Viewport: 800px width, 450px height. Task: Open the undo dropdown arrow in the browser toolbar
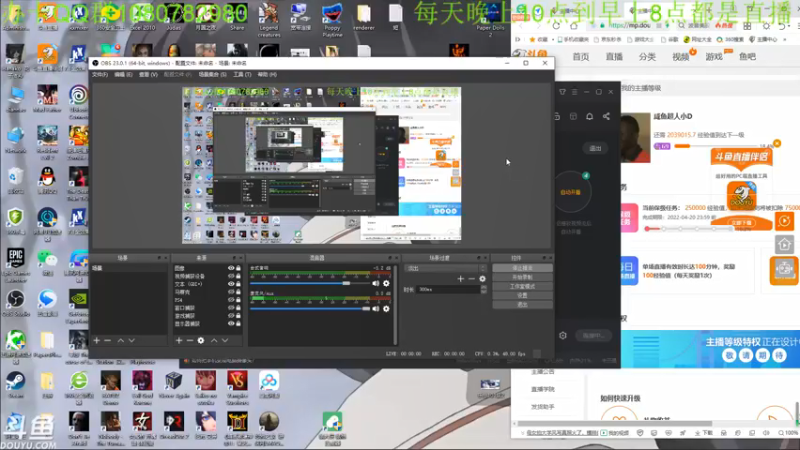[790, 26]
